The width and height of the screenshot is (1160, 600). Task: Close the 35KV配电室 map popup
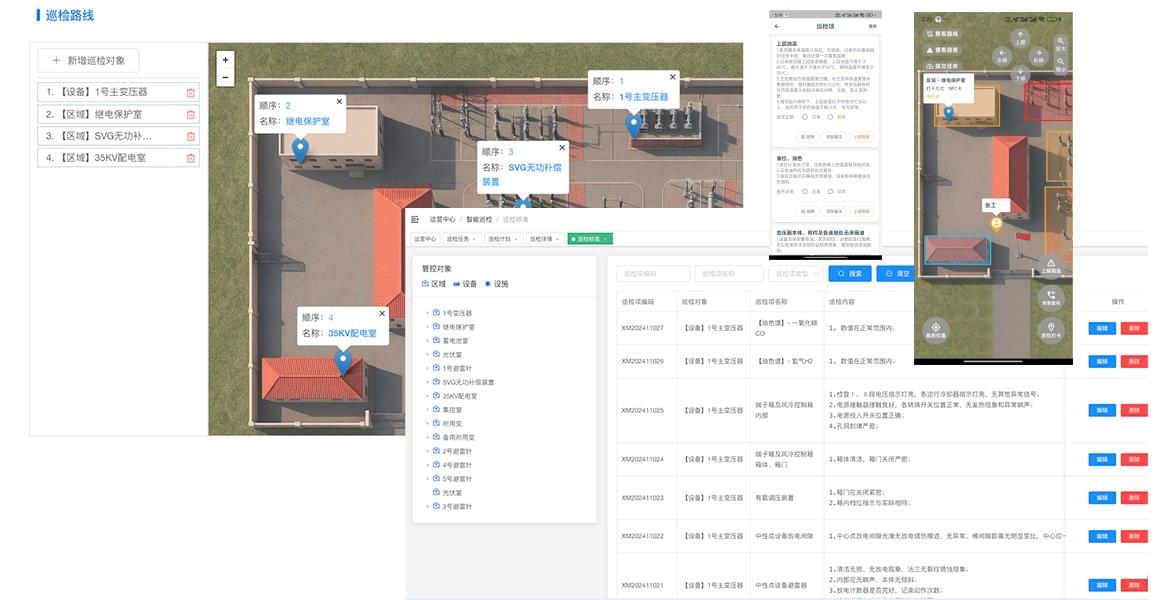tap(382, 314)
